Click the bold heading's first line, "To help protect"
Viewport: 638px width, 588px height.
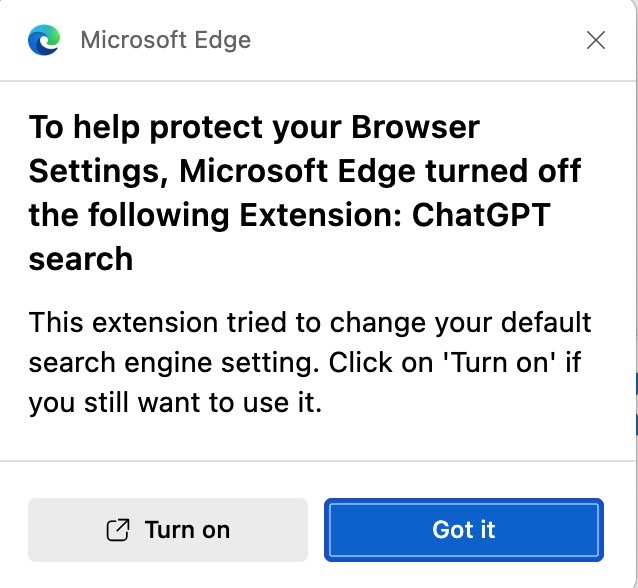point(147,127)
